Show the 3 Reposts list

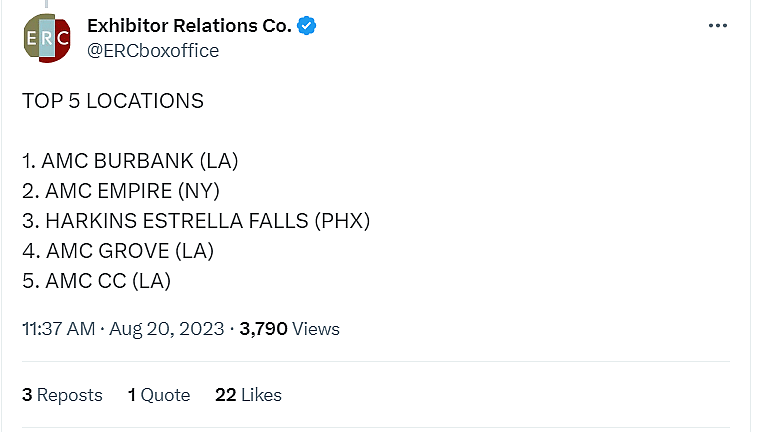(x=62, y=395)
